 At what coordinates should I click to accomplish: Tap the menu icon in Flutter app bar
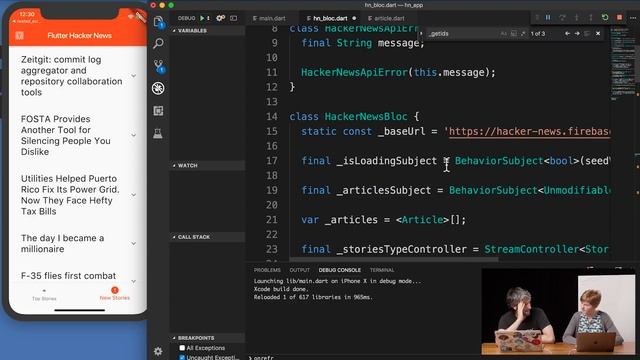click(19, 36)
